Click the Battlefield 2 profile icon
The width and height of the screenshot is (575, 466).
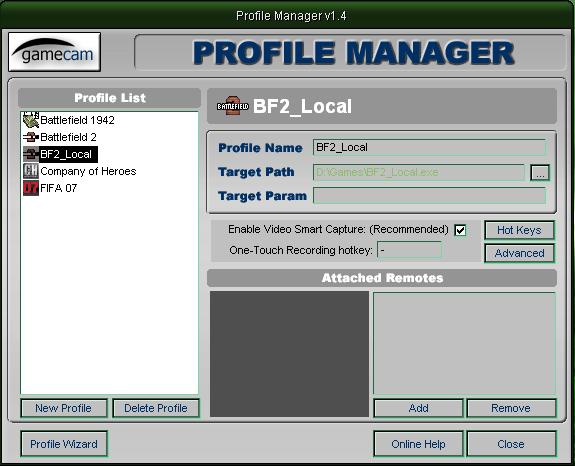pos(31,137)
